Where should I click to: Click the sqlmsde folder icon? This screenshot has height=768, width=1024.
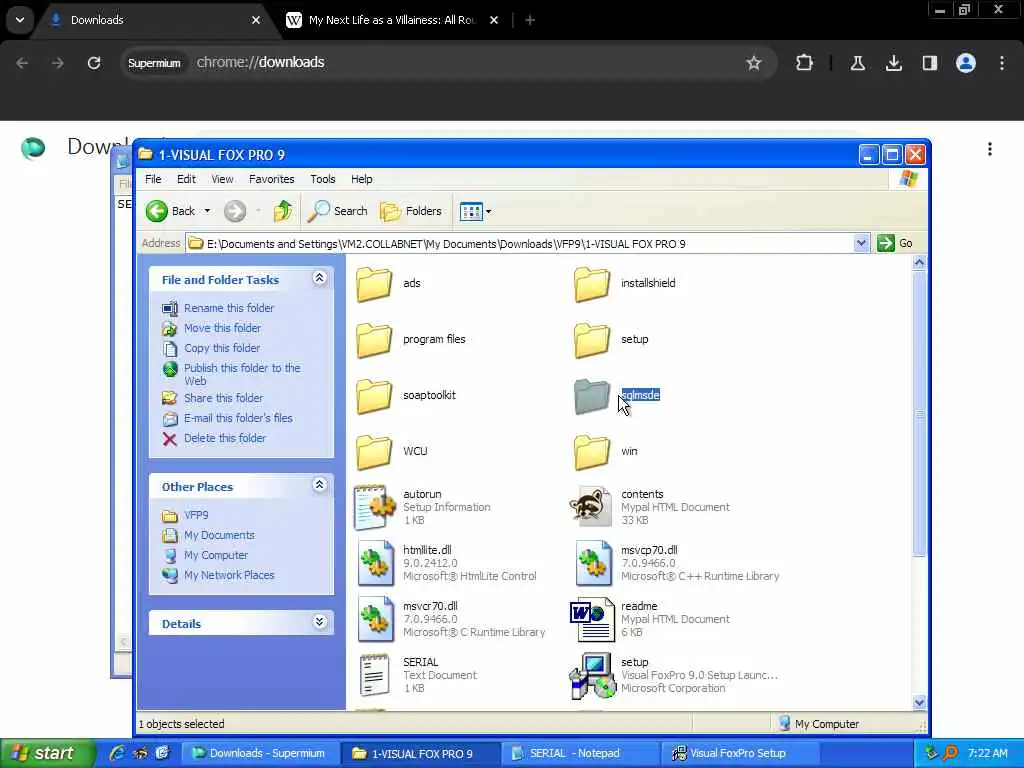click(x=592, y=396)
